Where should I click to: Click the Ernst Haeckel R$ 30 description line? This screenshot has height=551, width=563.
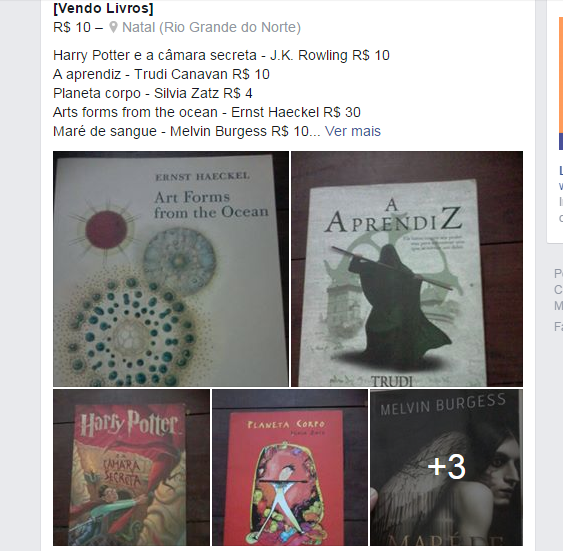pyautogui.click(x=207, y=112)
